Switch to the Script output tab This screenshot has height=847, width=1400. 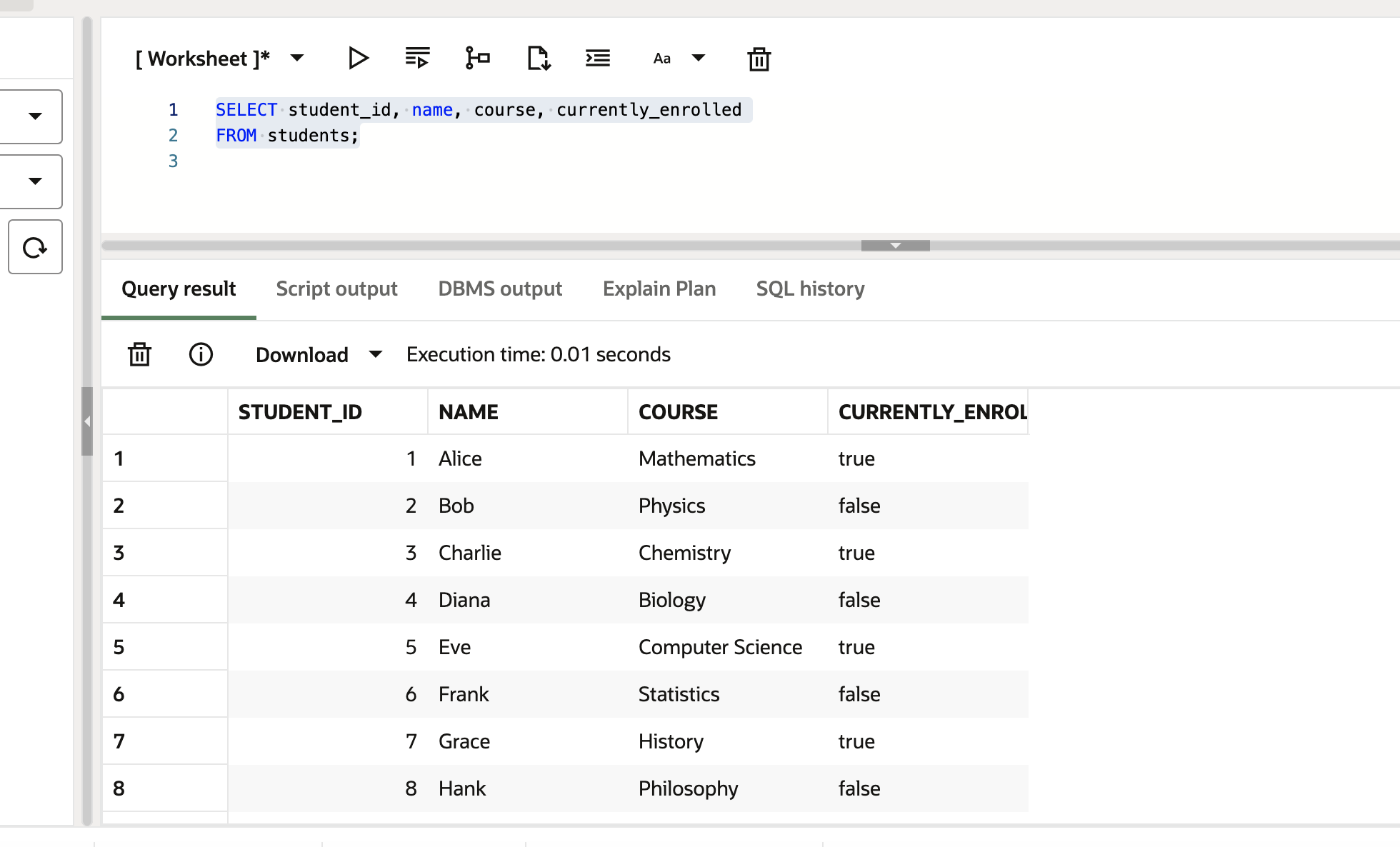coord(336,289)
